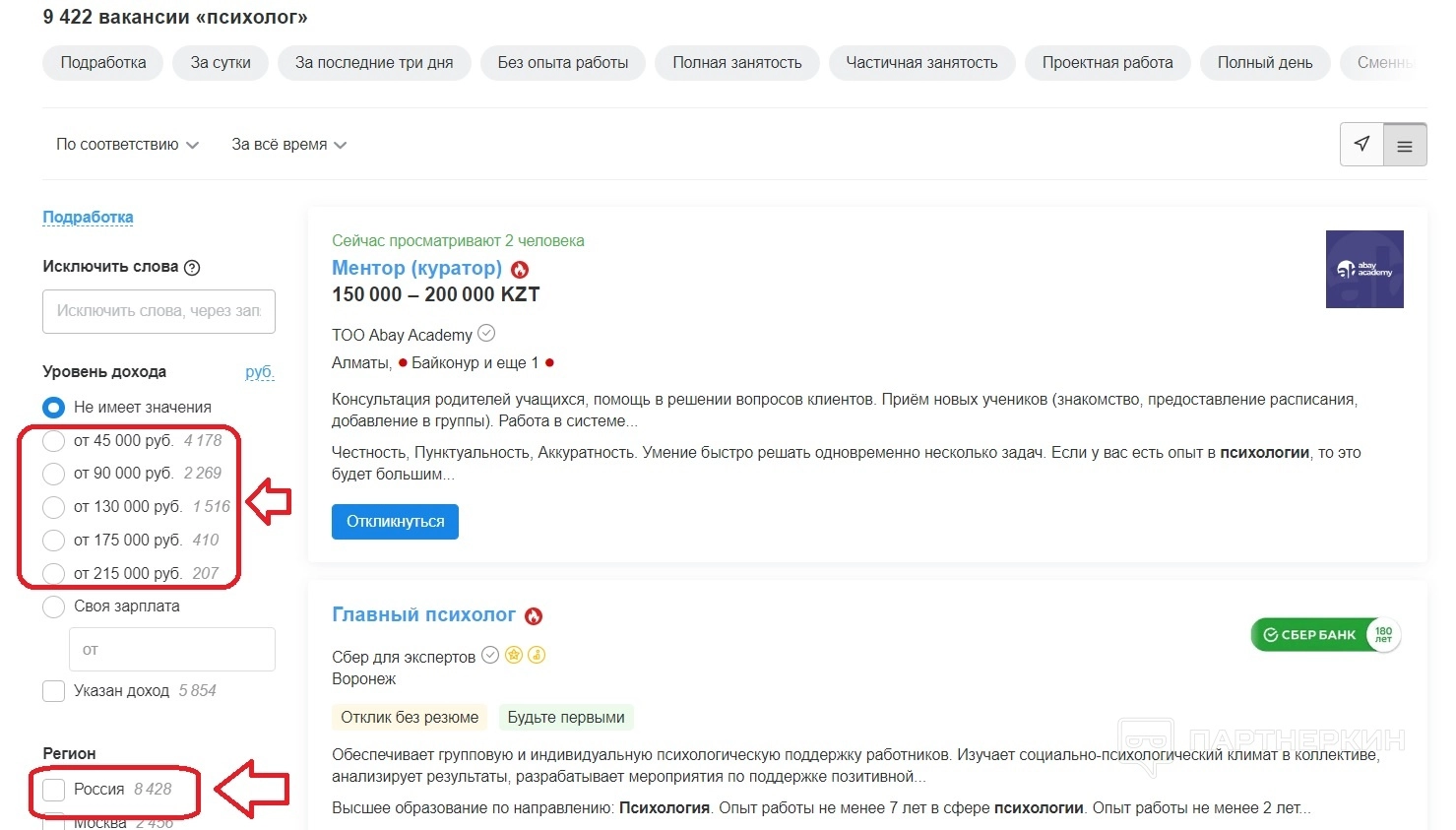This screenshot has width=1456, height=830.
Task: Click fire icon beside Главный психолог
Action: click(534, 616)
